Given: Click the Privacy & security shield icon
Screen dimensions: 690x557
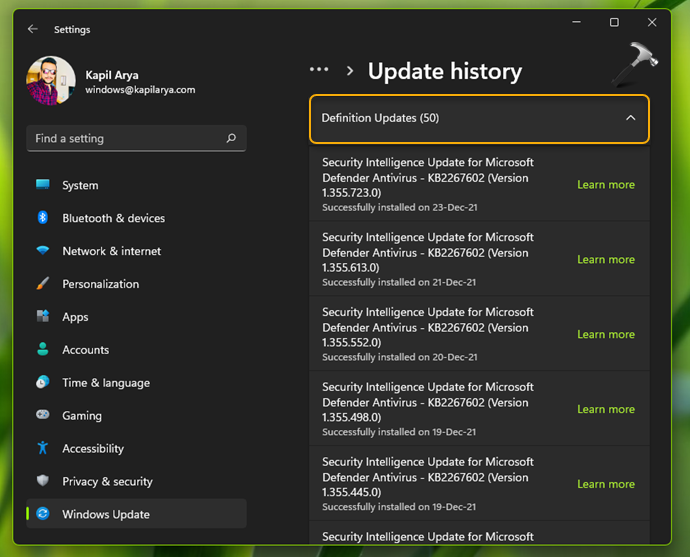Looking at the screenshot, I should (x=43, y=481).
